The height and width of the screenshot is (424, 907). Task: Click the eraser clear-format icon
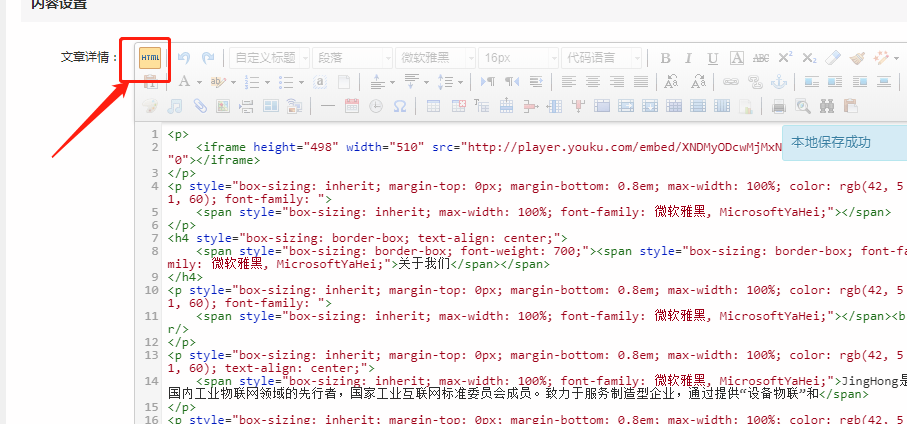tap(834, 58)
